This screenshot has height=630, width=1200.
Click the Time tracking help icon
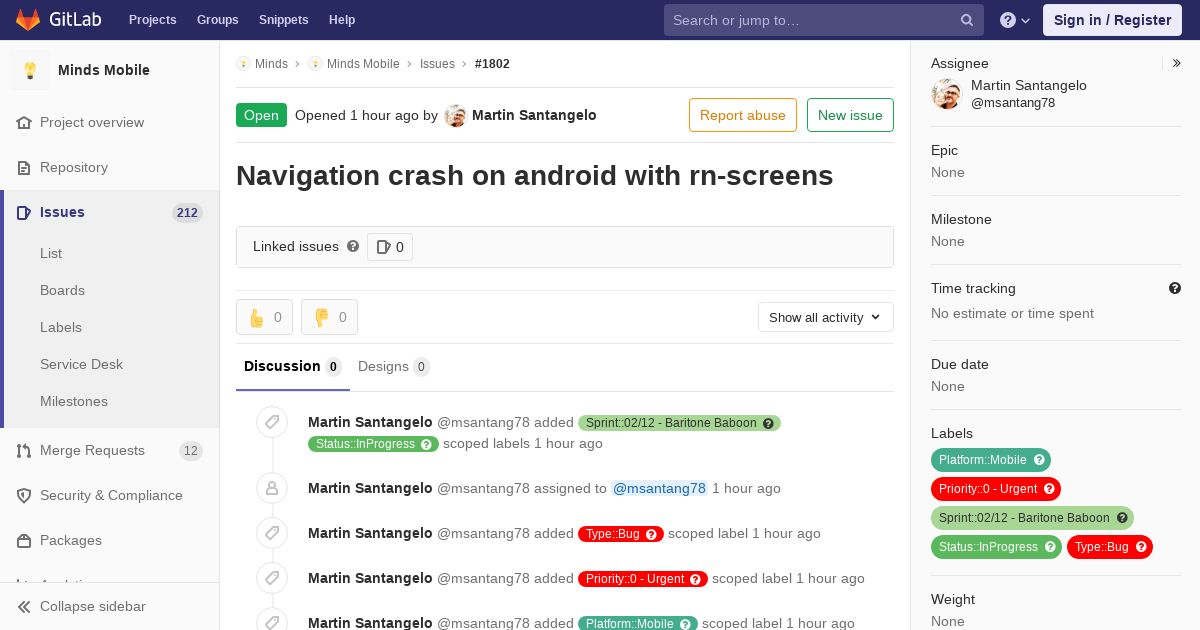1175,288
